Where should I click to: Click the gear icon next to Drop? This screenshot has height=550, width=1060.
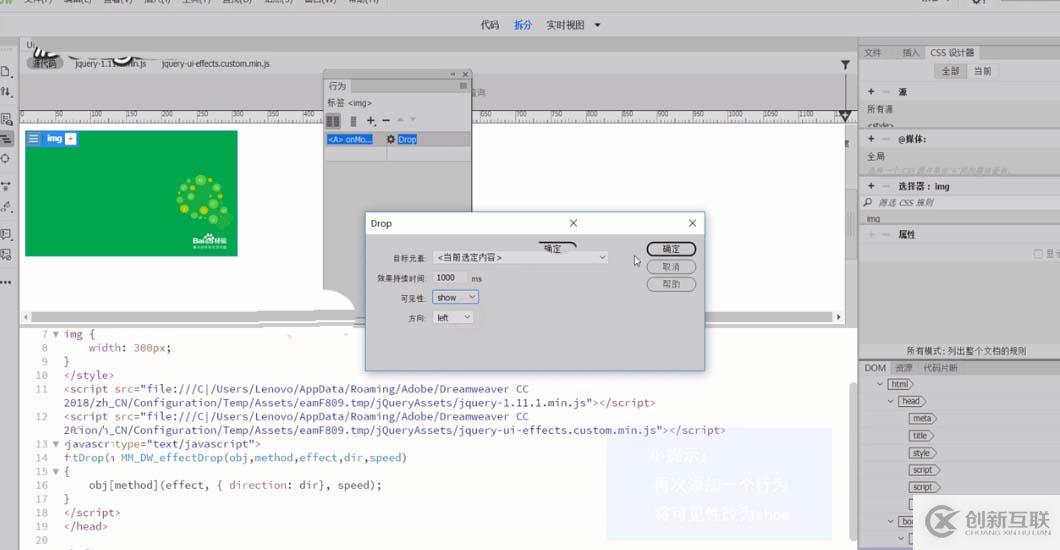[x=391, y=139]
